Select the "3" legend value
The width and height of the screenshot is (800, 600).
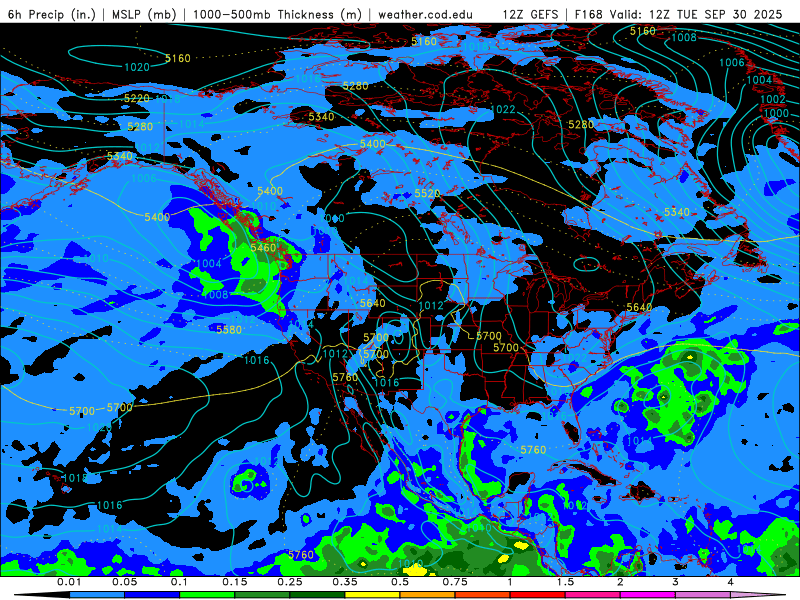[x=676, y=582]
